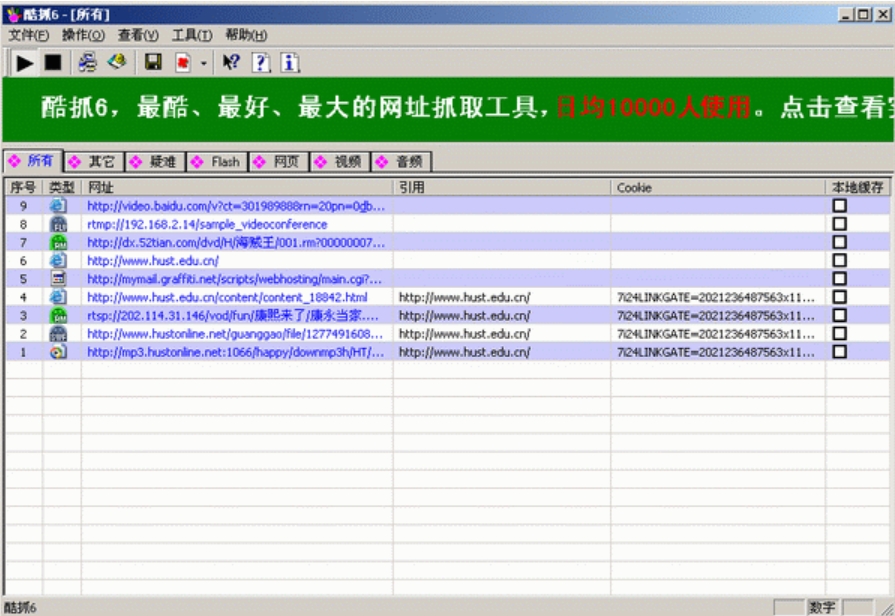
Task: Tick the local cache checkbox for row 1
Action: pyautogui.click(x=839, y=352)
